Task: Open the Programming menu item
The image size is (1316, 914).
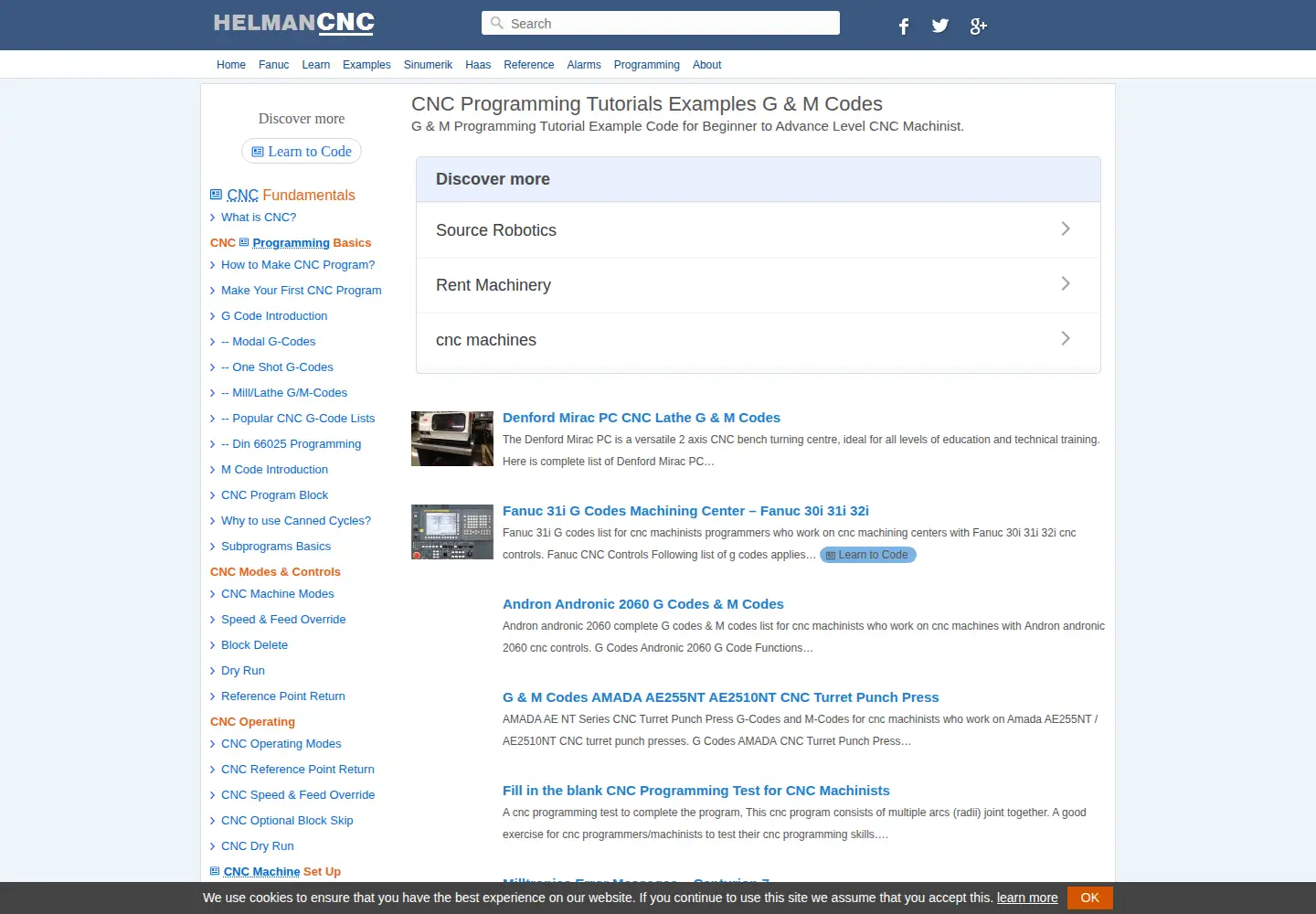Action: 647,65
